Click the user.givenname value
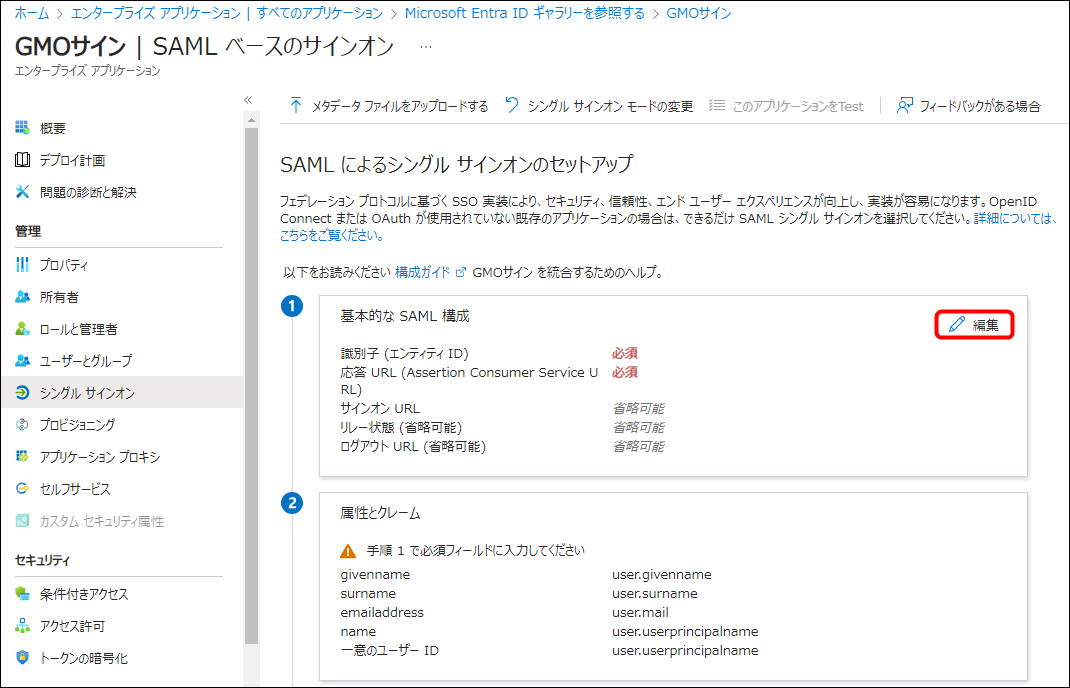This screenshot has width=1070, height=688. pyautogui.click(x=662, y=575)
